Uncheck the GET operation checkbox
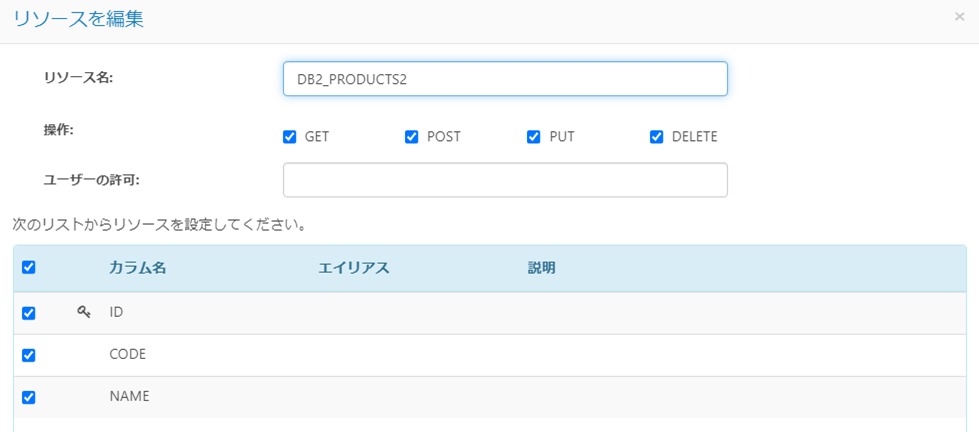 click(x=290, y=137)
